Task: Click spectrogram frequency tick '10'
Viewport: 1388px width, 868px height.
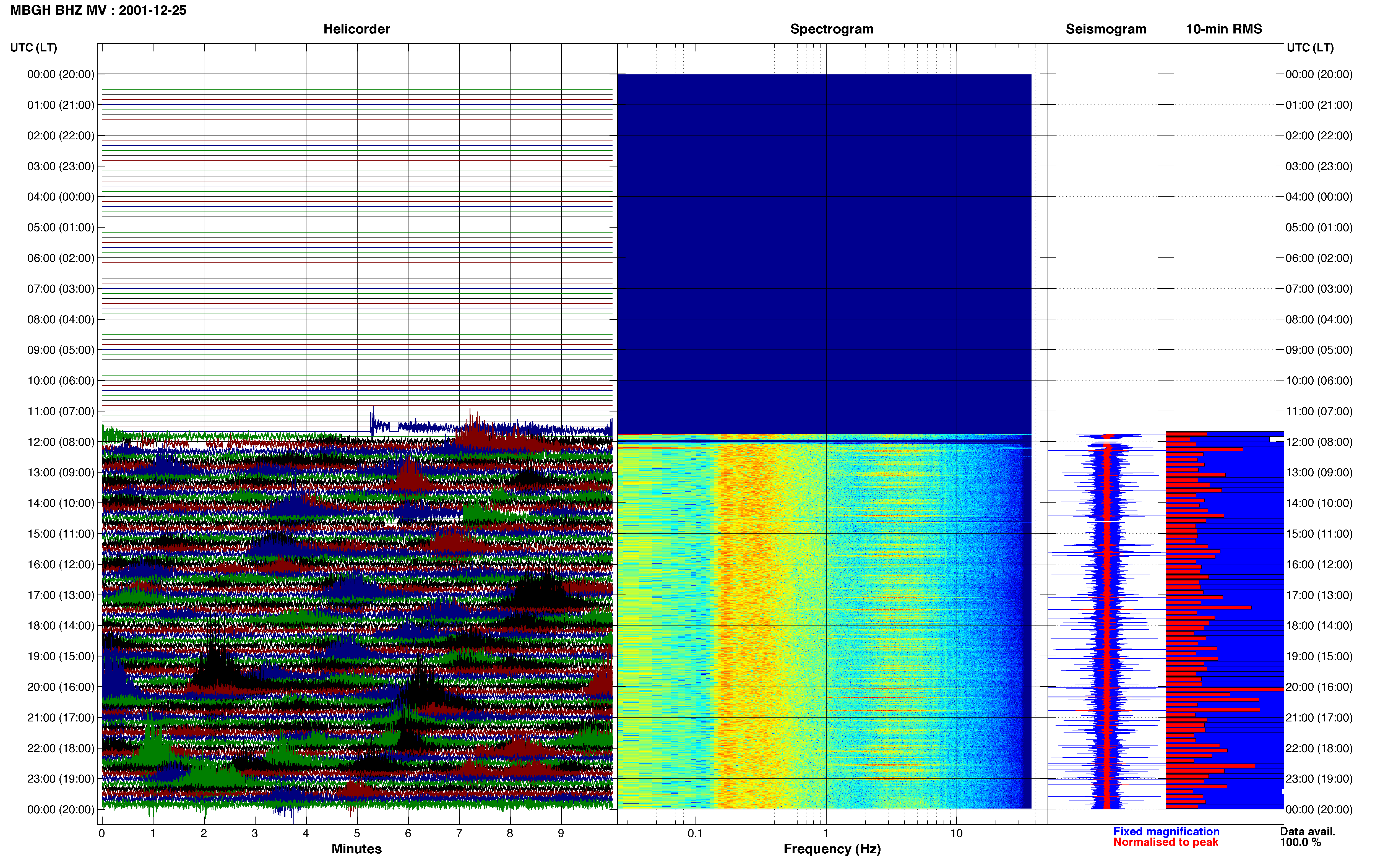Action: tap(956, 833)
